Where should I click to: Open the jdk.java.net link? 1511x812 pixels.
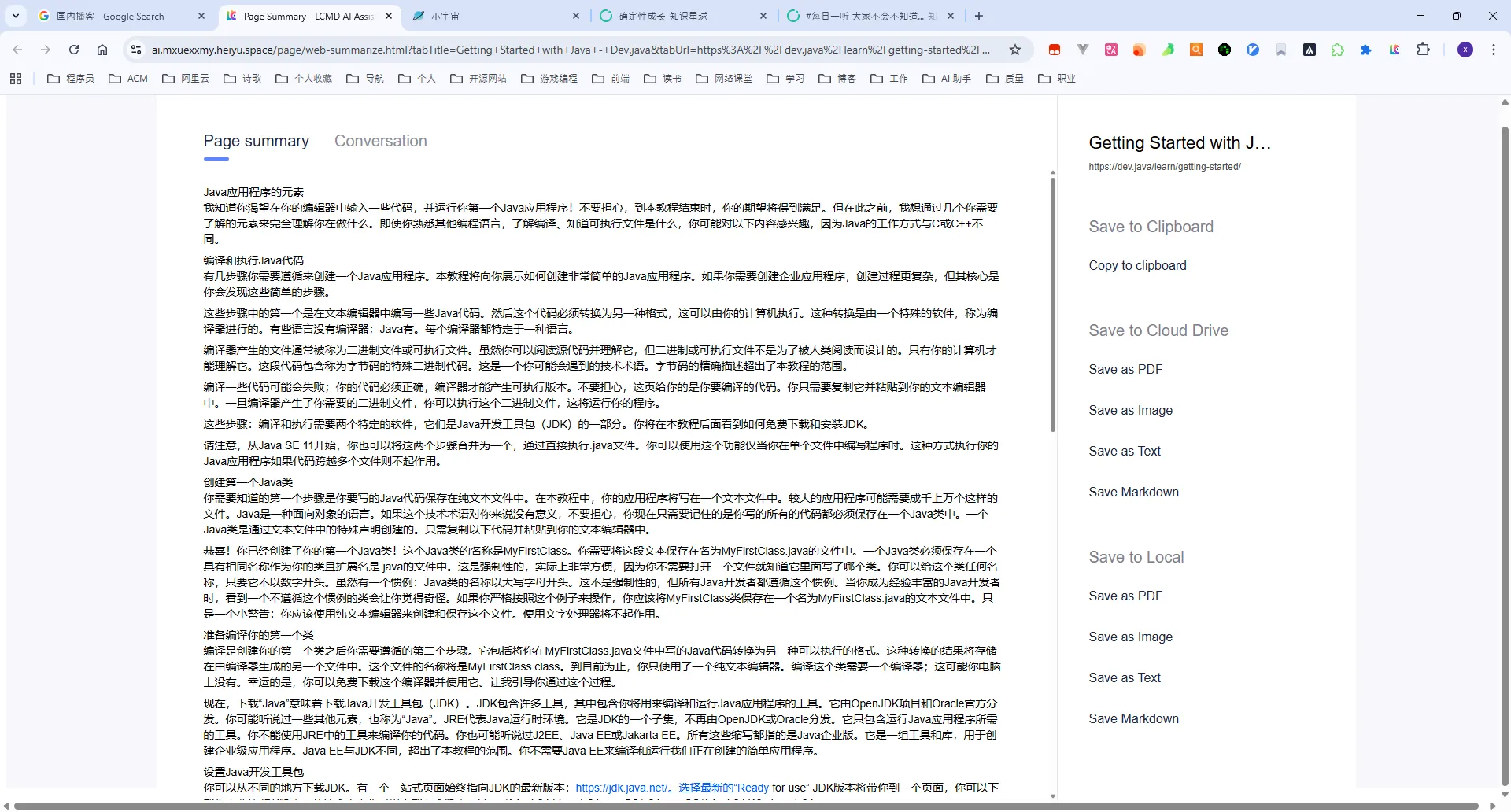tap(622, 788)
